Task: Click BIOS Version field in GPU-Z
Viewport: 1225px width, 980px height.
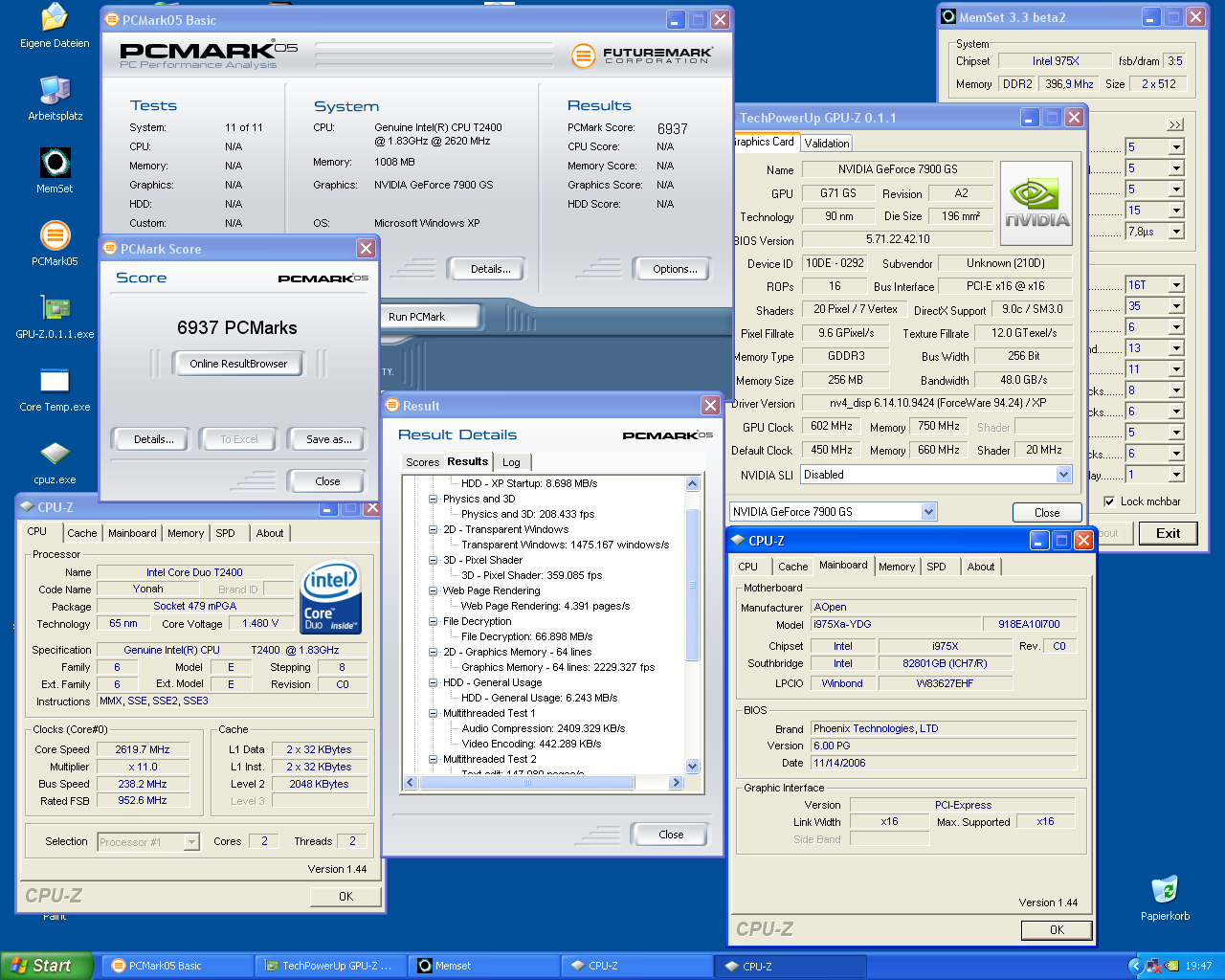Action: click(x=898, y=239)
